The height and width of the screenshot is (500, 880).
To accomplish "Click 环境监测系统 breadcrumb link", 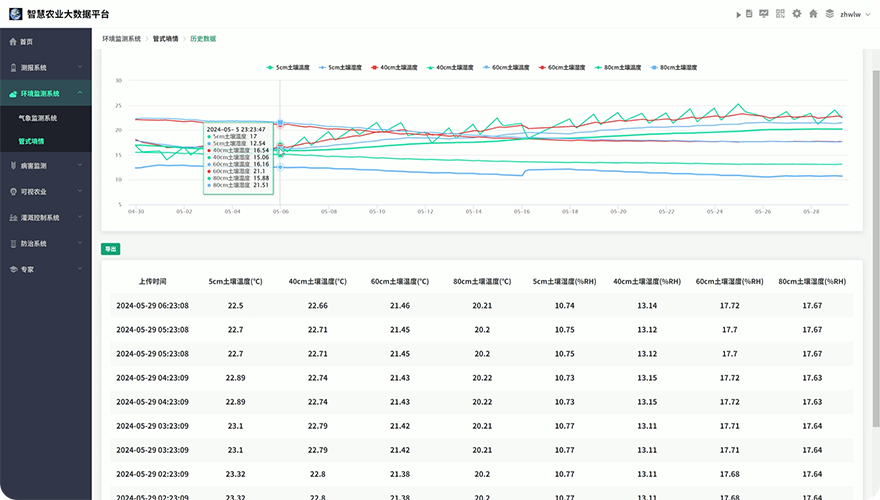I will tap(121, 39).
